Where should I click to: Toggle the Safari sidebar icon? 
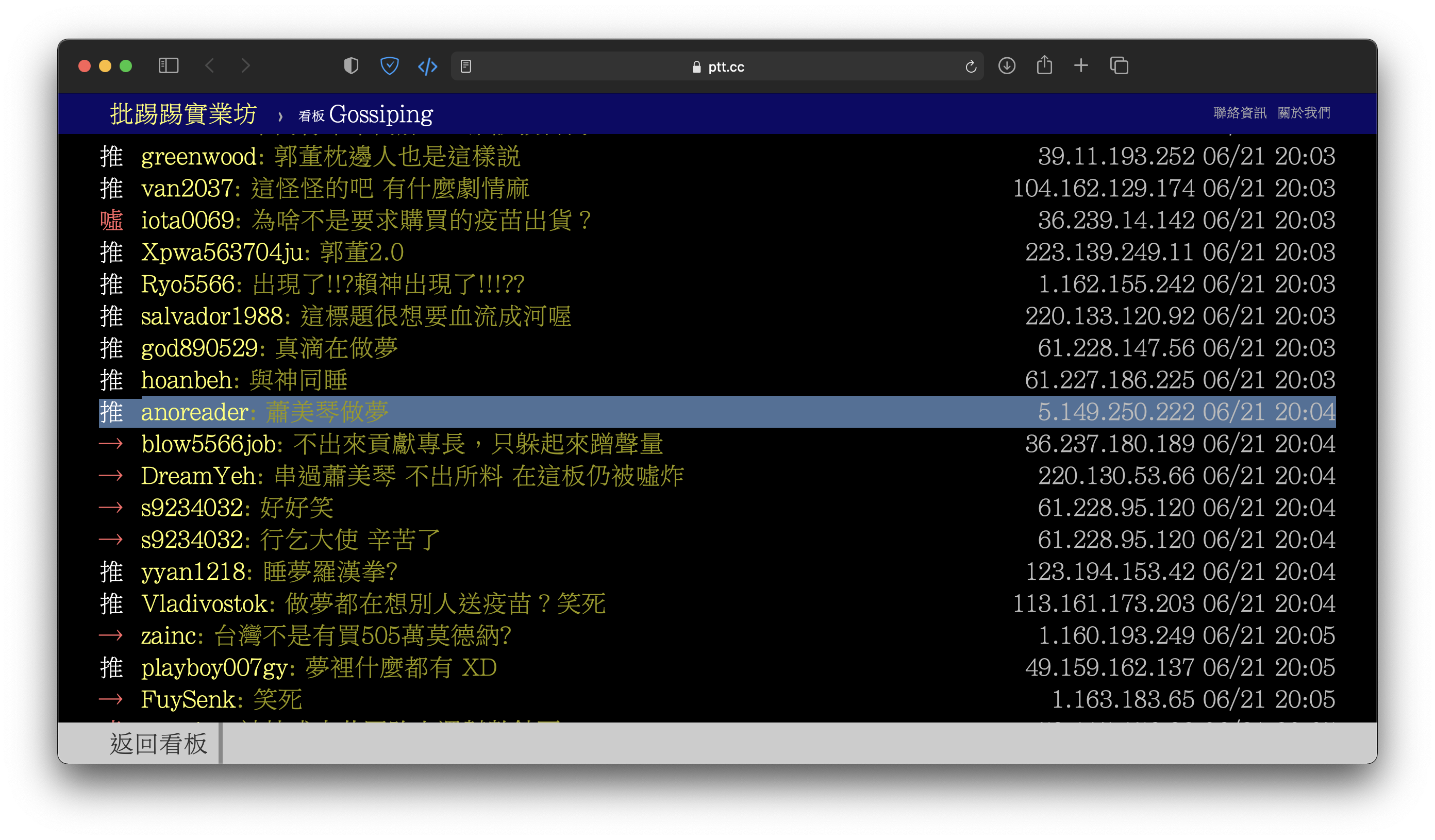168,66
